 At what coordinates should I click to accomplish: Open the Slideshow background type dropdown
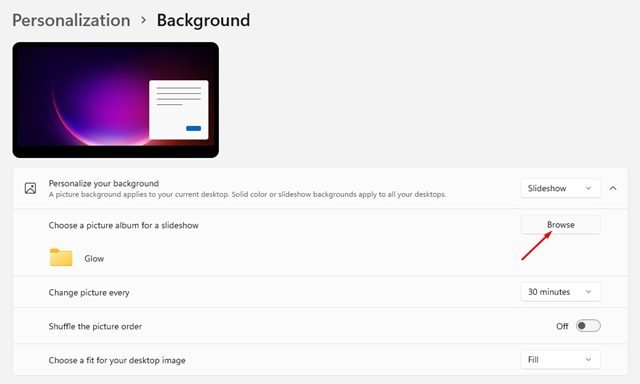click(560, 188)
